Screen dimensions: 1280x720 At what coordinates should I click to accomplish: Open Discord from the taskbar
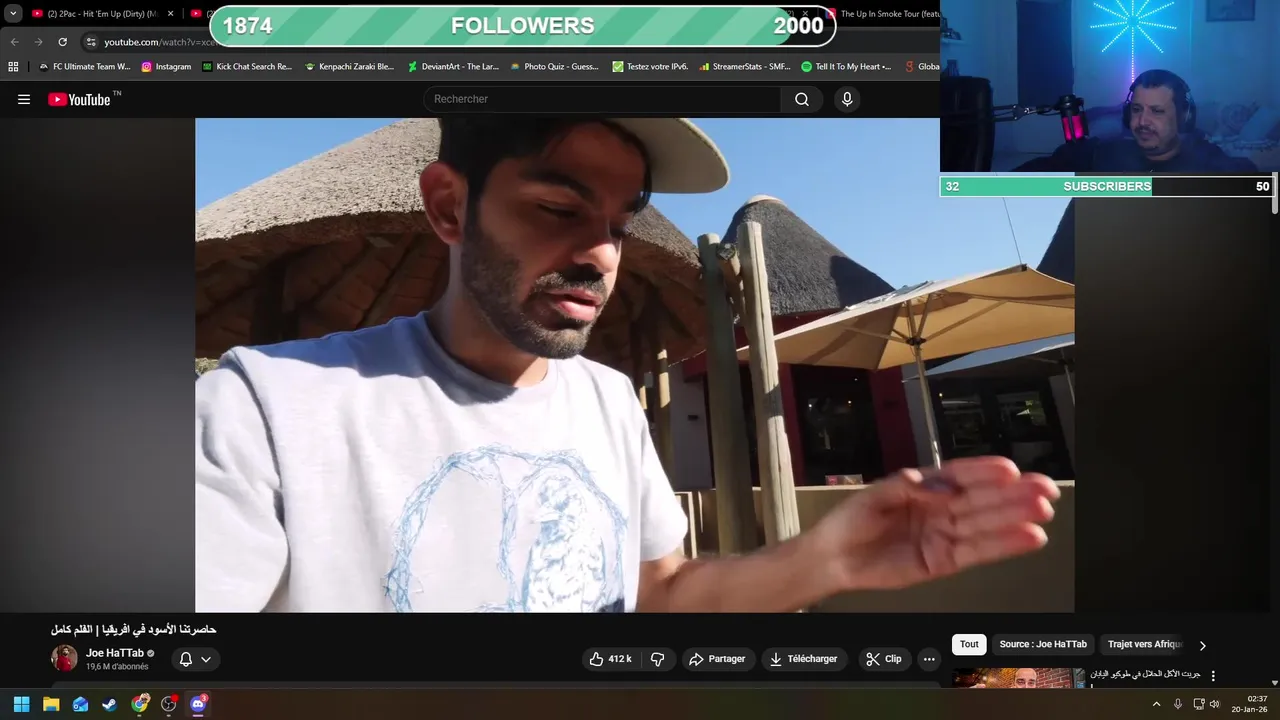tap(198, 704)
